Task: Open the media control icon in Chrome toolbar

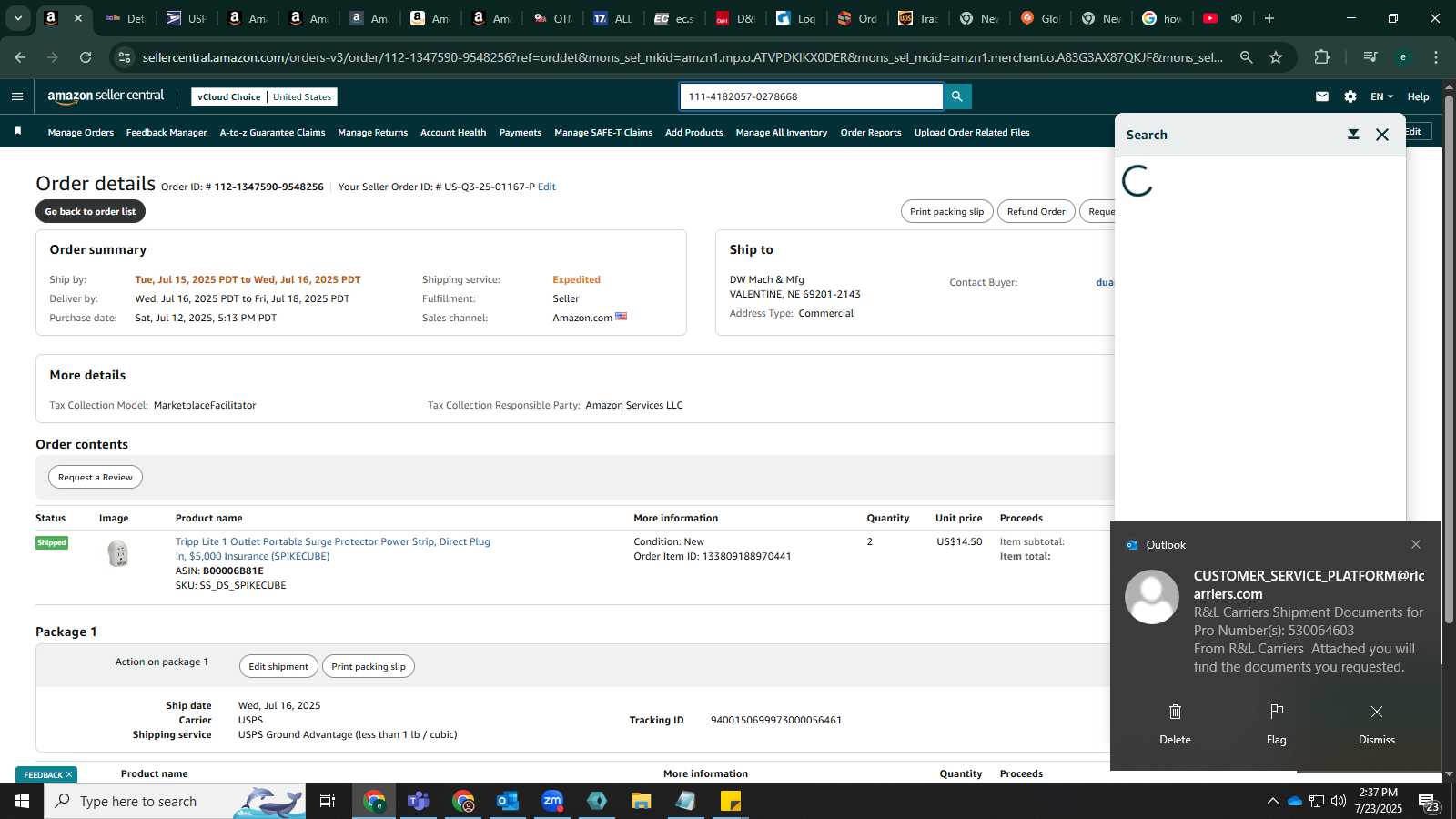Action: 1370,57
